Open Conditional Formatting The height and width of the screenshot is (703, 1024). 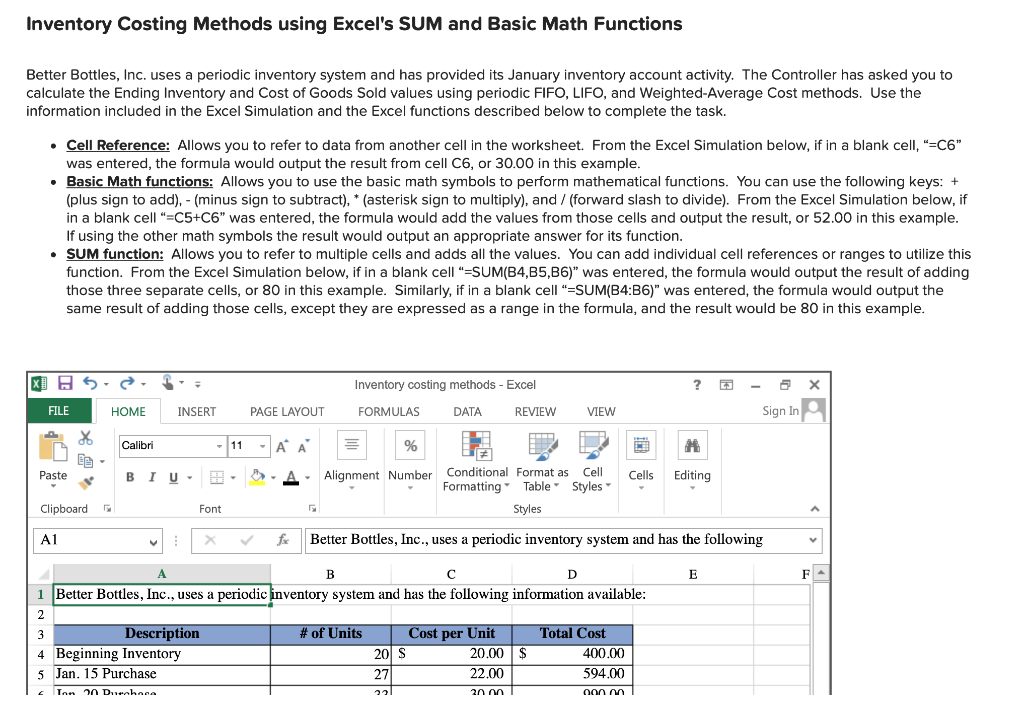pos(477,463)
